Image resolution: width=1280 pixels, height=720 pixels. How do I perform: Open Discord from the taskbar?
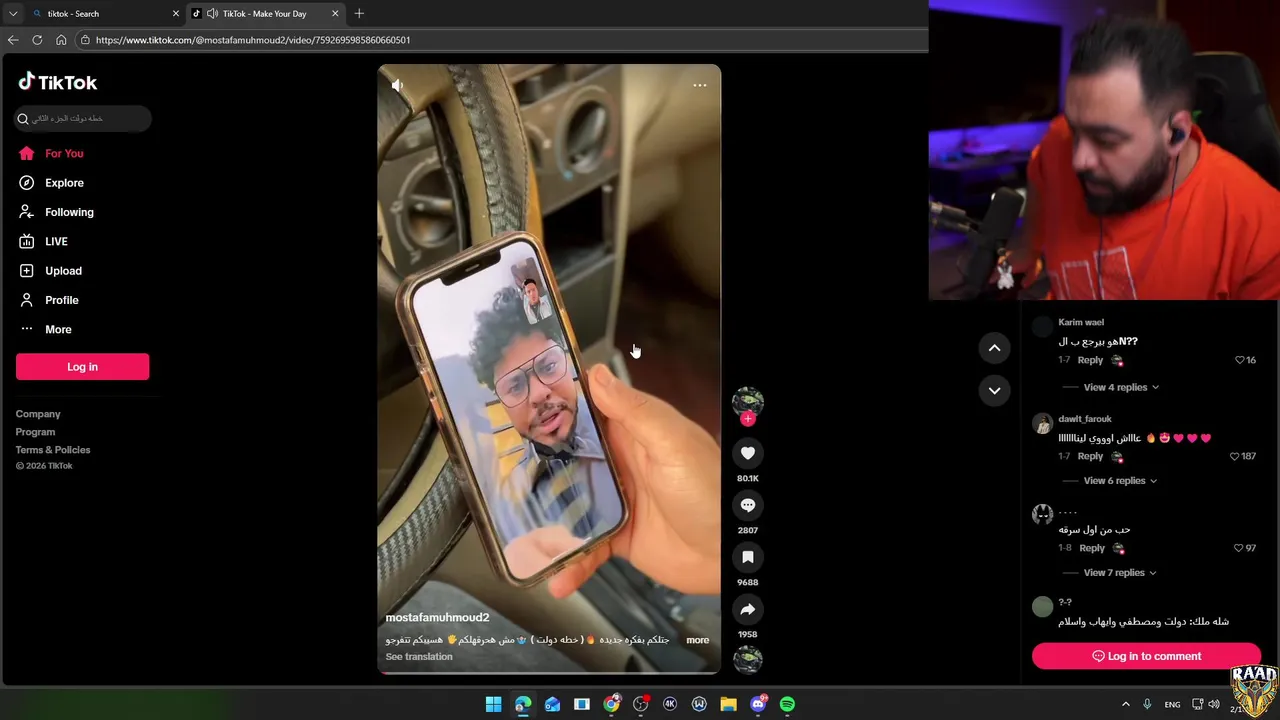[758, 704]
